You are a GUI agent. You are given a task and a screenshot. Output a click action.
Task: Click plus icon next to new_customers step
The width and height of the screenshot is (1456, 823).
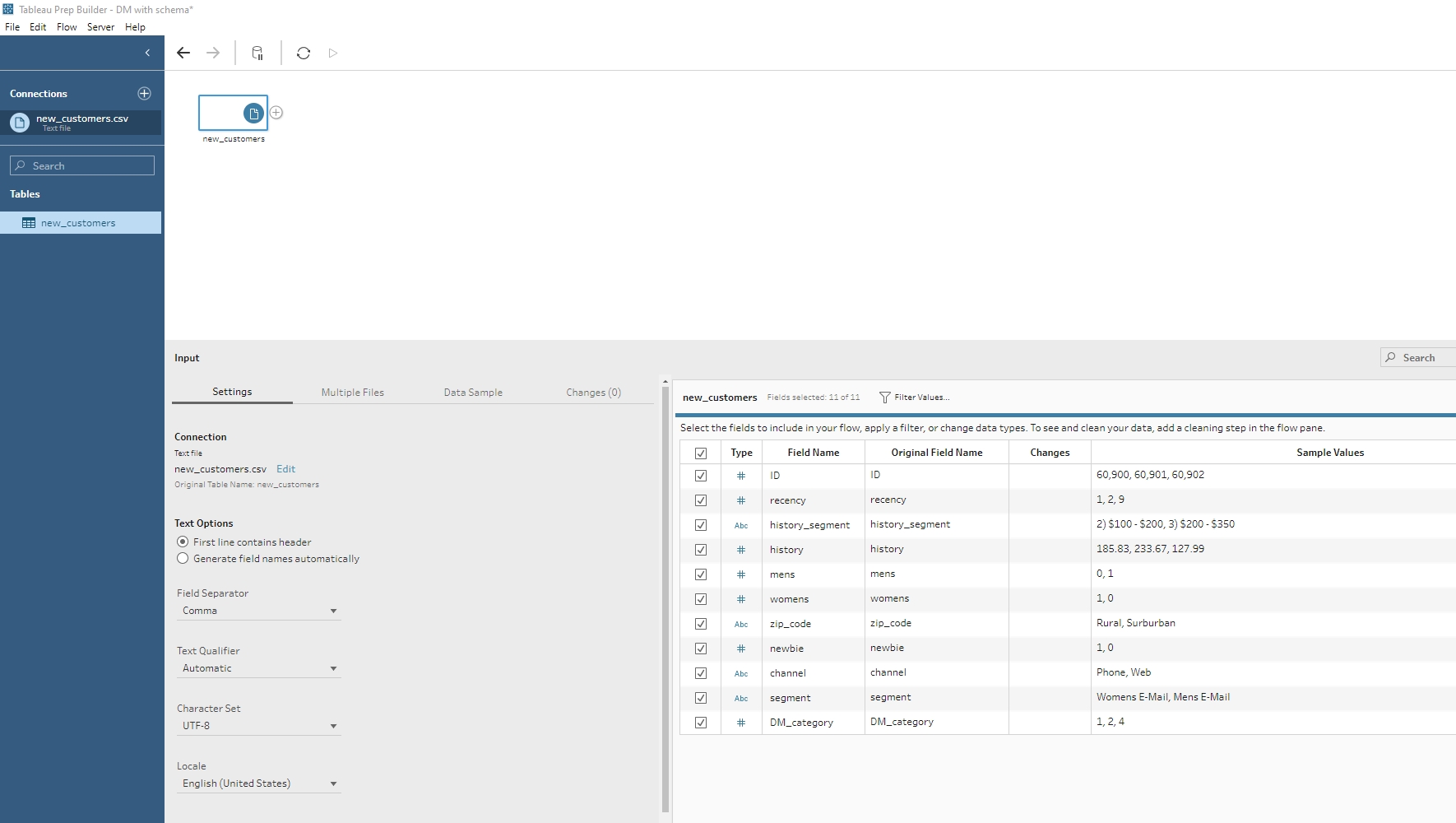pyautogui.click(x=276, y=113)
